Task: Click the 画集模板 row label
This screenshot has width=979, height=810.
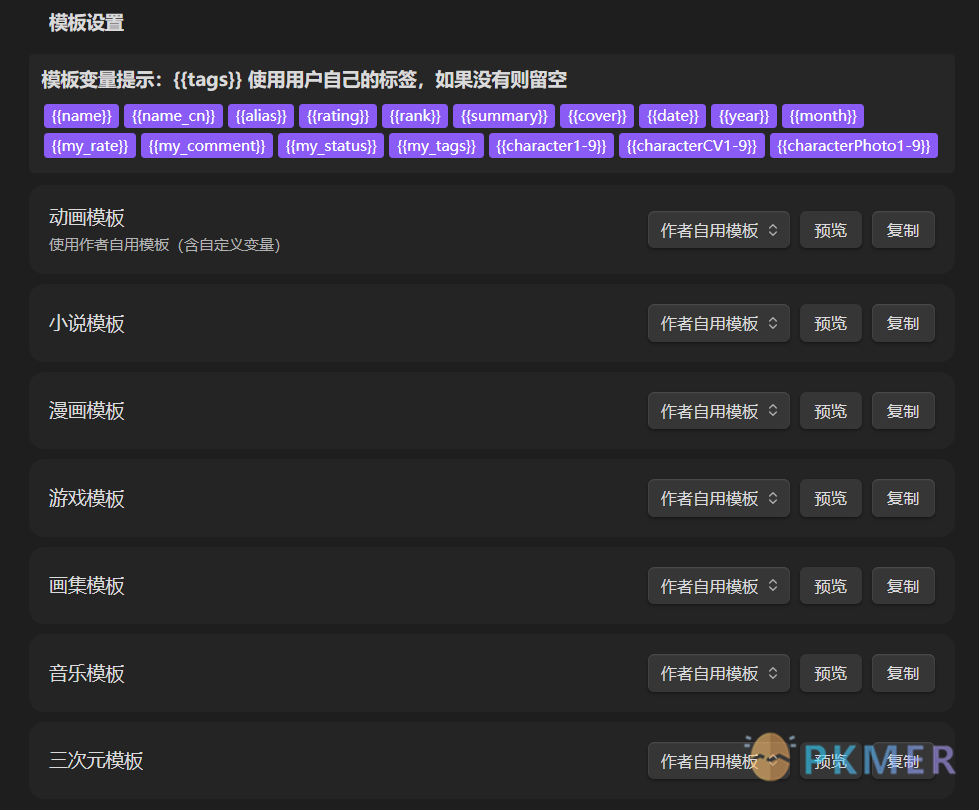Action: click(87, 586)
